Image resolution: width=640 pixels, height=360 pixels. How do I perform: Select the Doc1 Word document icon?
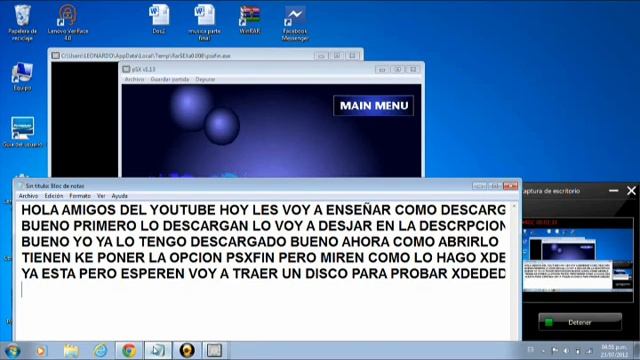point(159,19)
